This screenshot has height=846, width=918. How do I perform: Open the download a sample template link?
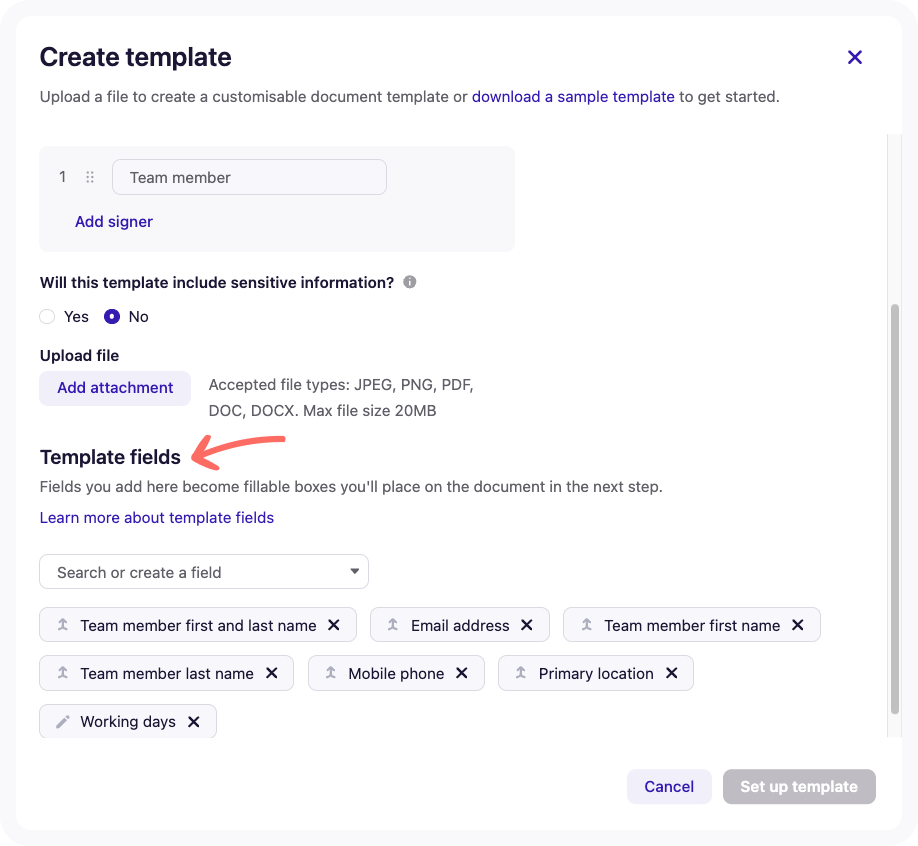pyautogui.click(x=573, y=97)
